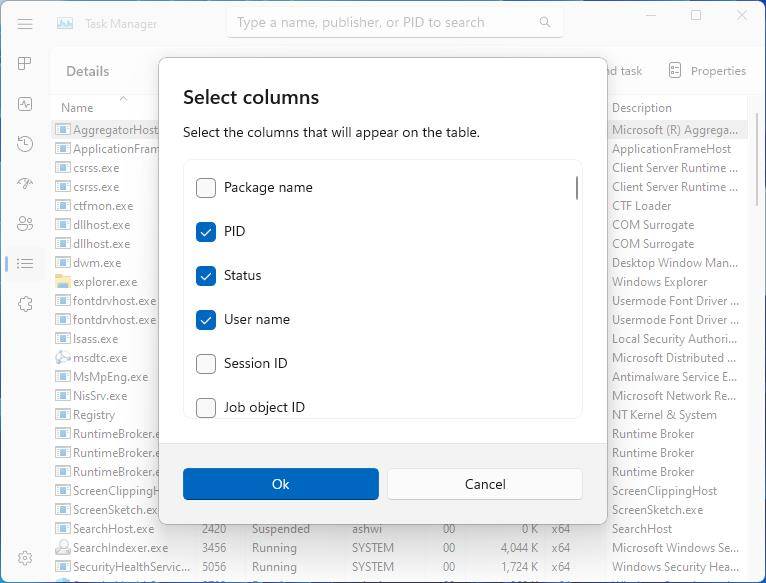Open the Processes page icon in sidebar
766x583 pixels.
pyautogui.click(x=24, y=64)
